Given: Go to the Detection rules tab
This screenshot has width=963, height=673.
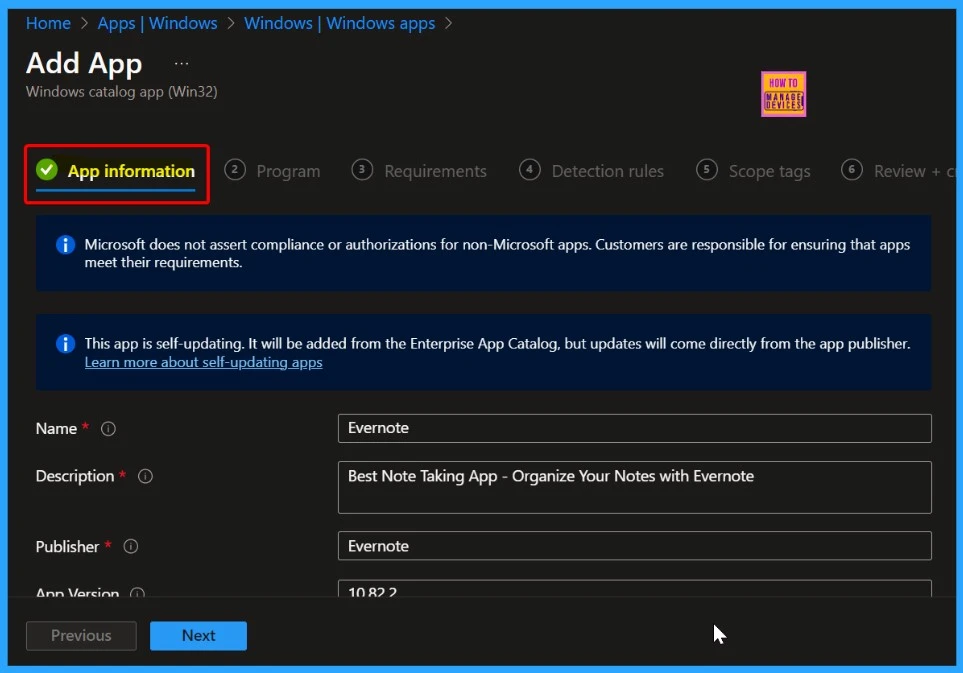Looking at the screenshot, I should [x=591, y=171].
